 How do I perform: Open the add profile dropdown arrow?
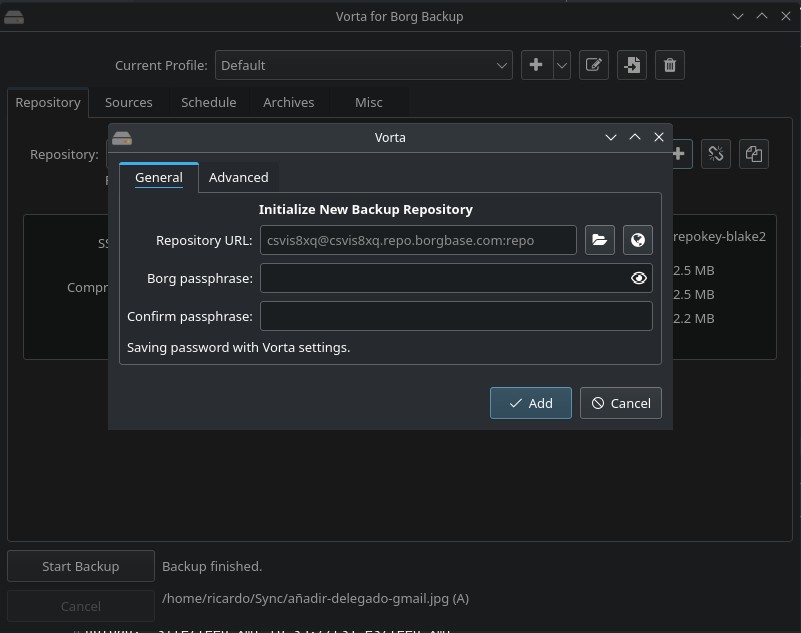coord(562,65)
